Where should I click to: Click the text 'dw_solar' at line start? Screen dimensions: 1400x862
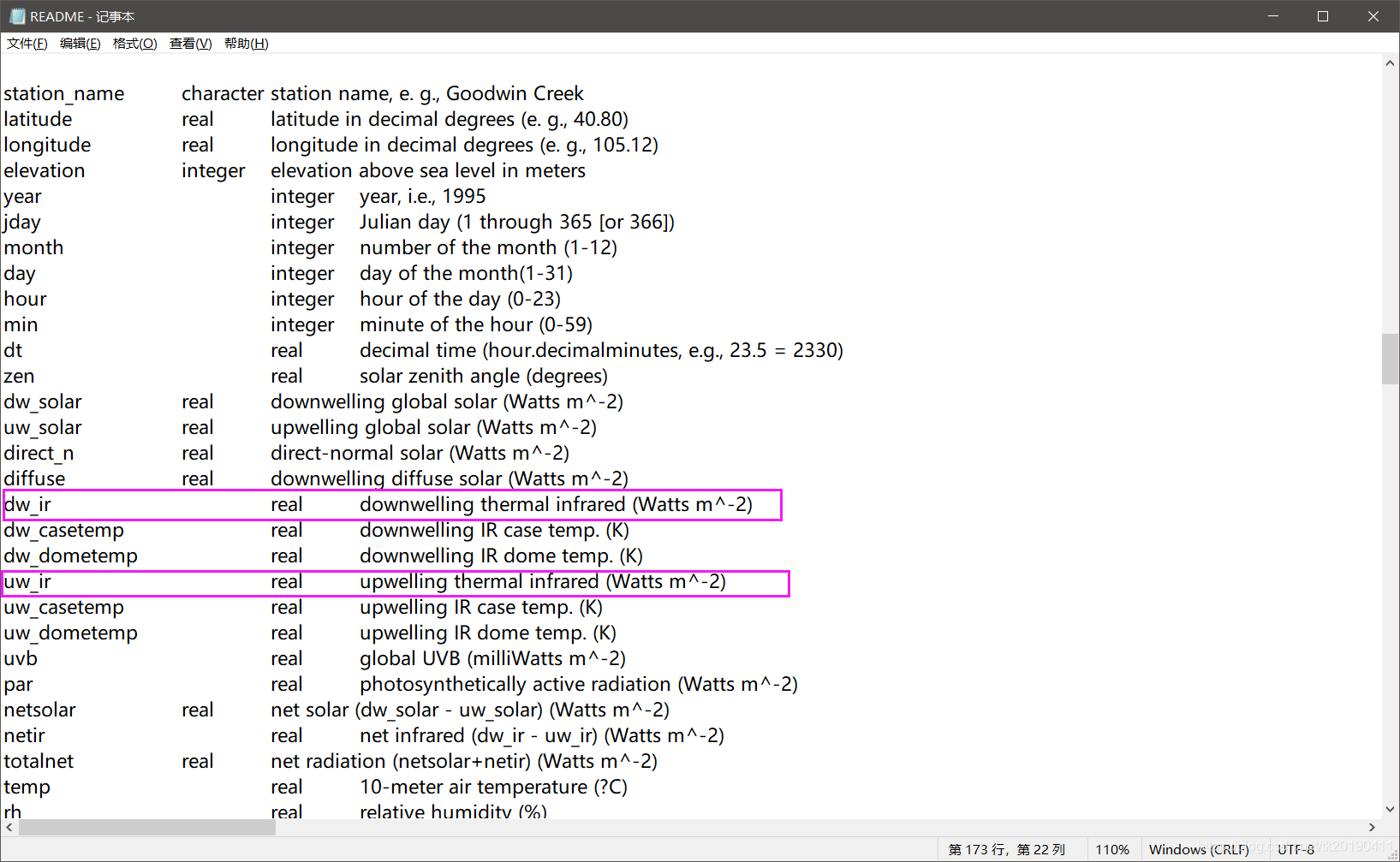pos(43,402)
